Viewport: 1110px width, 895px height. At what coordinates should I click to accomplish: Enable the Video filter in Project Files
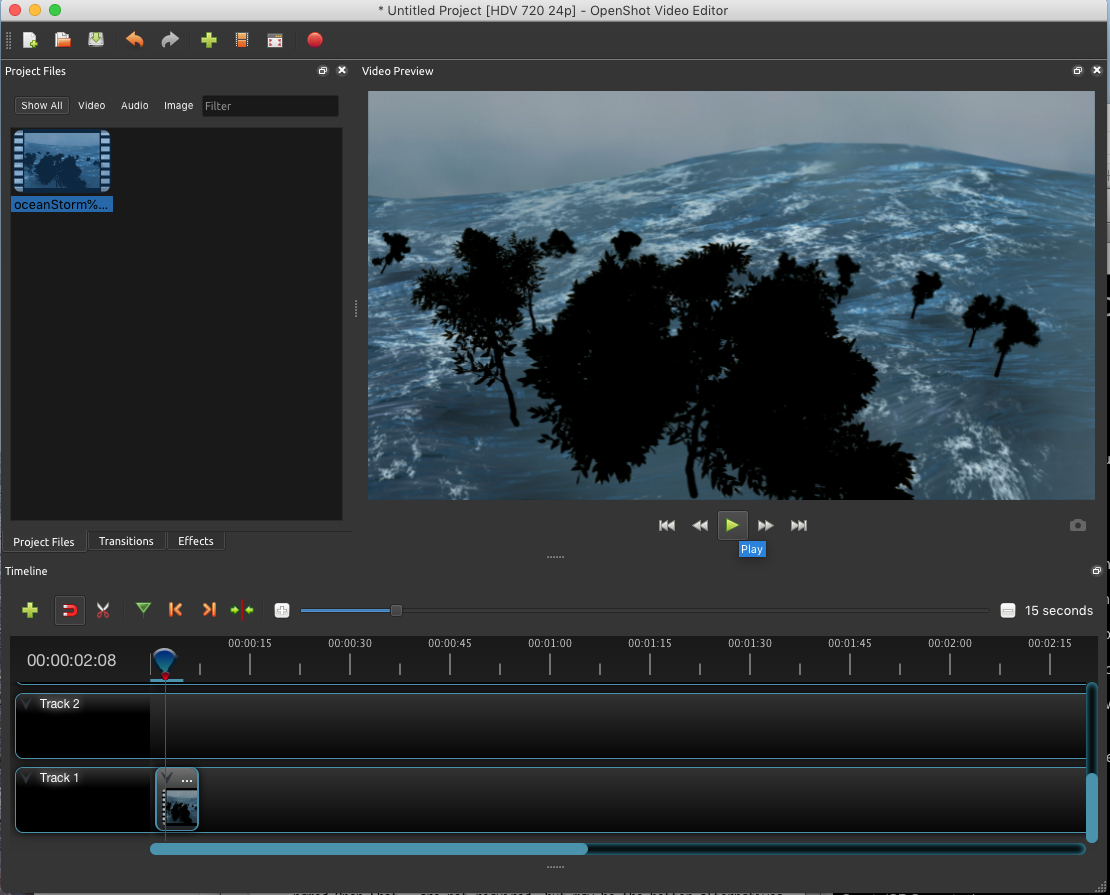[x=91, y=105]
